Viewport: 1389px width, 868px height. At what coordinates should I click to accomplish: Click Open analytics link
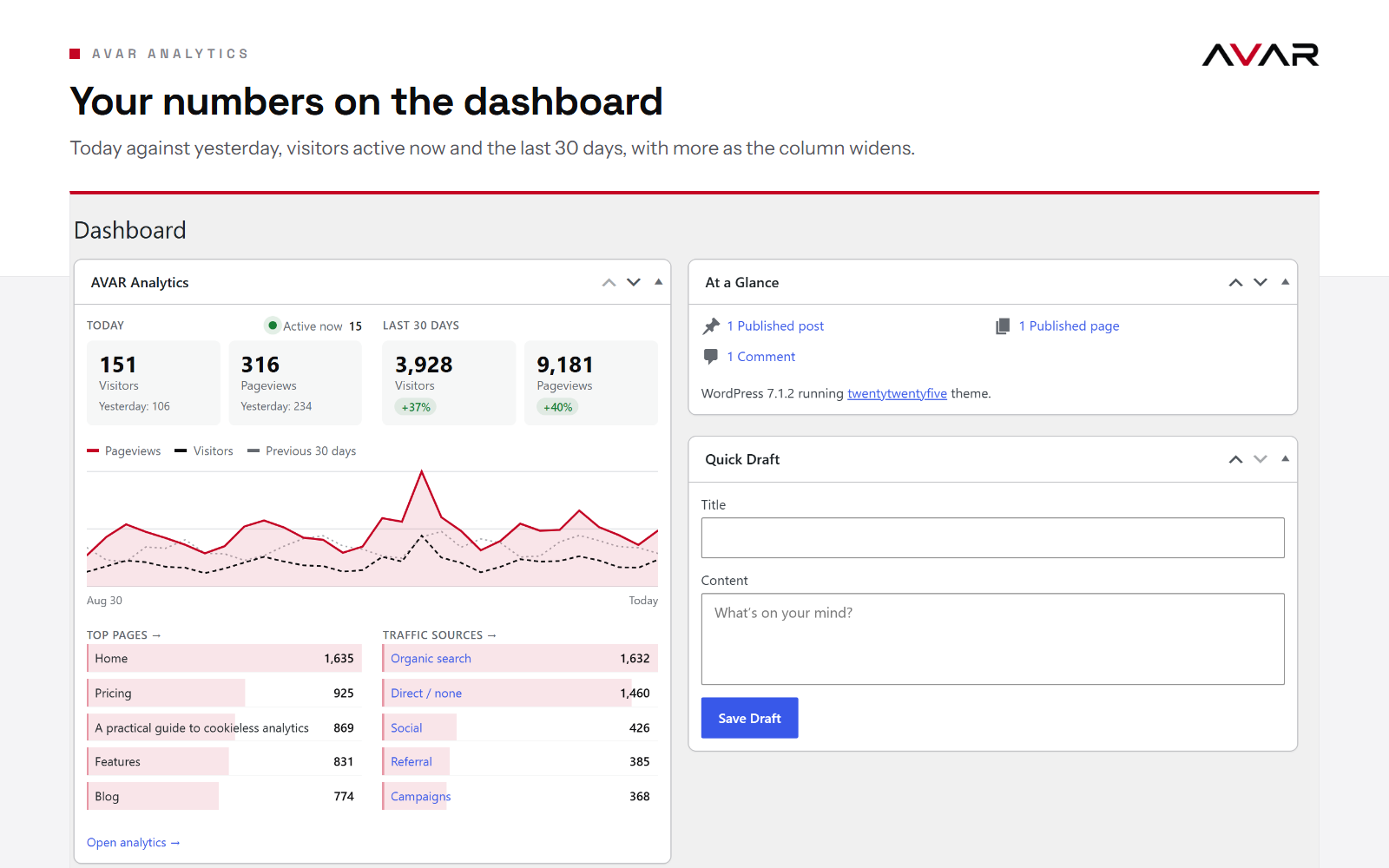tap(133, 842)
